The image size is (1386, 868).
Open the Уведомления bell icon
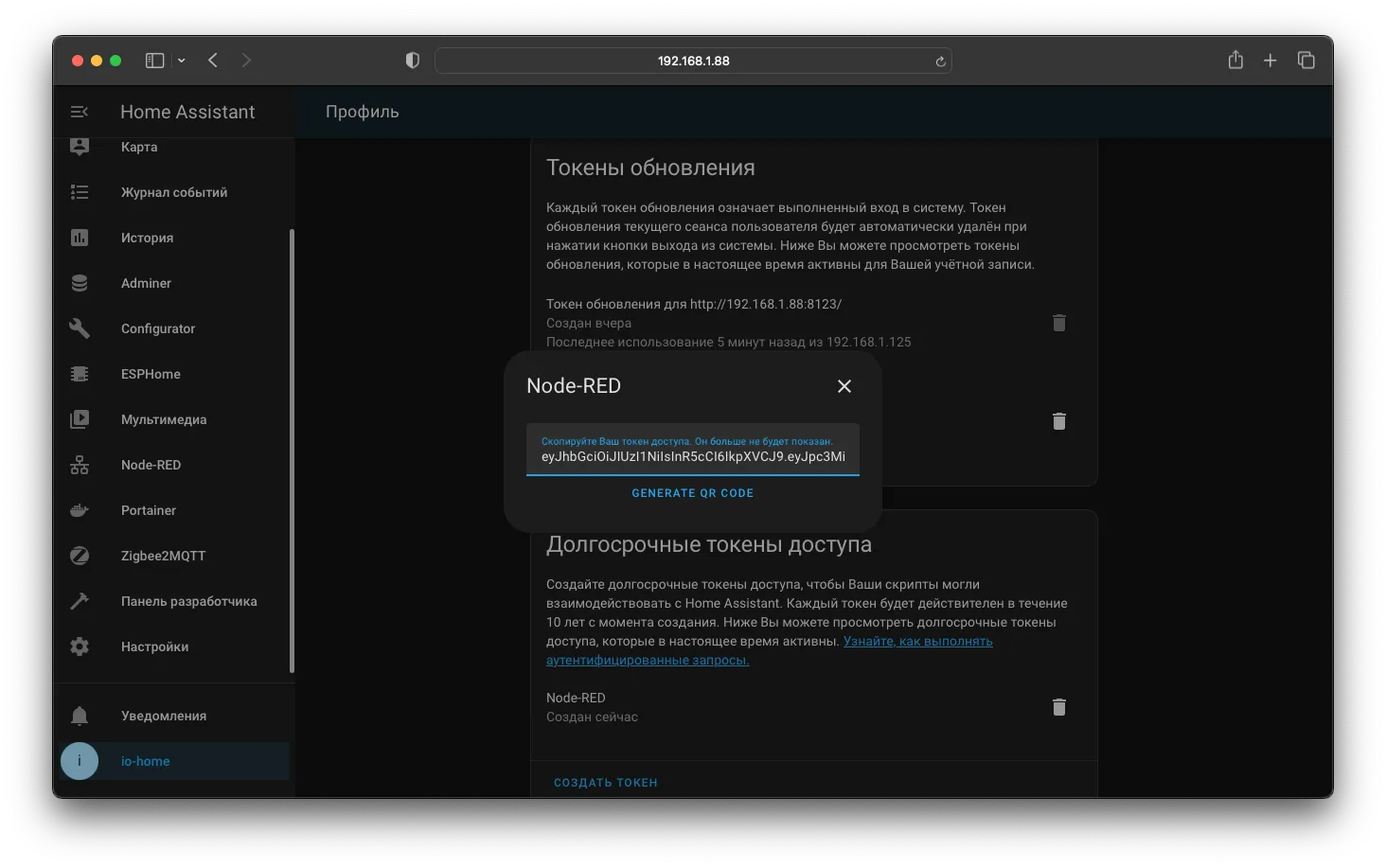pos(80,716)
